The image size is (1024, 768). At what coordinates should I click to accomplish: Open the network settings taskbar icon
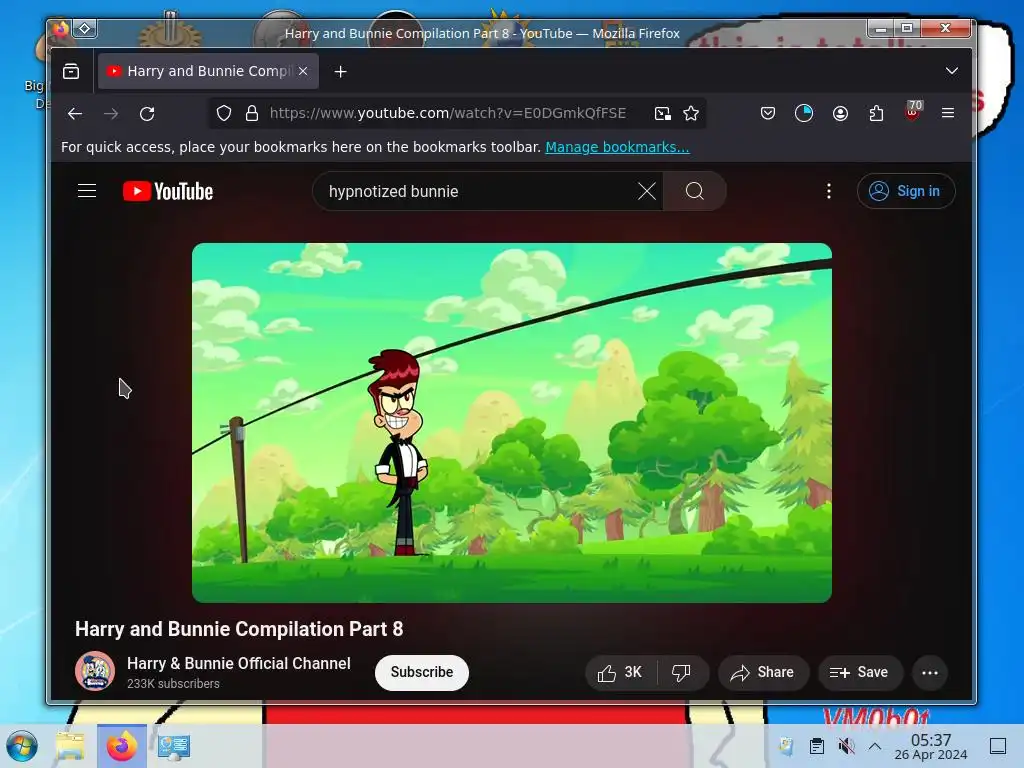[x=174, y=746]
